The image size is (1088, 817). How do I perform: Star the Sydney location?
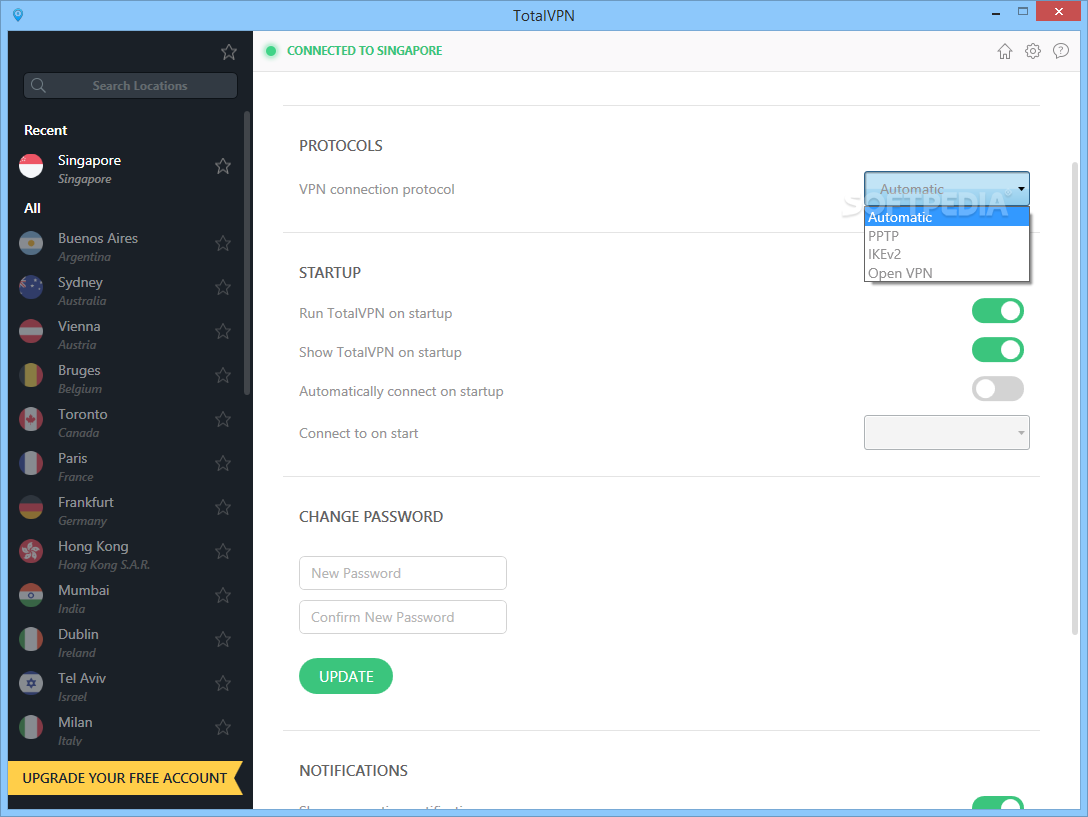coord(223,287)
